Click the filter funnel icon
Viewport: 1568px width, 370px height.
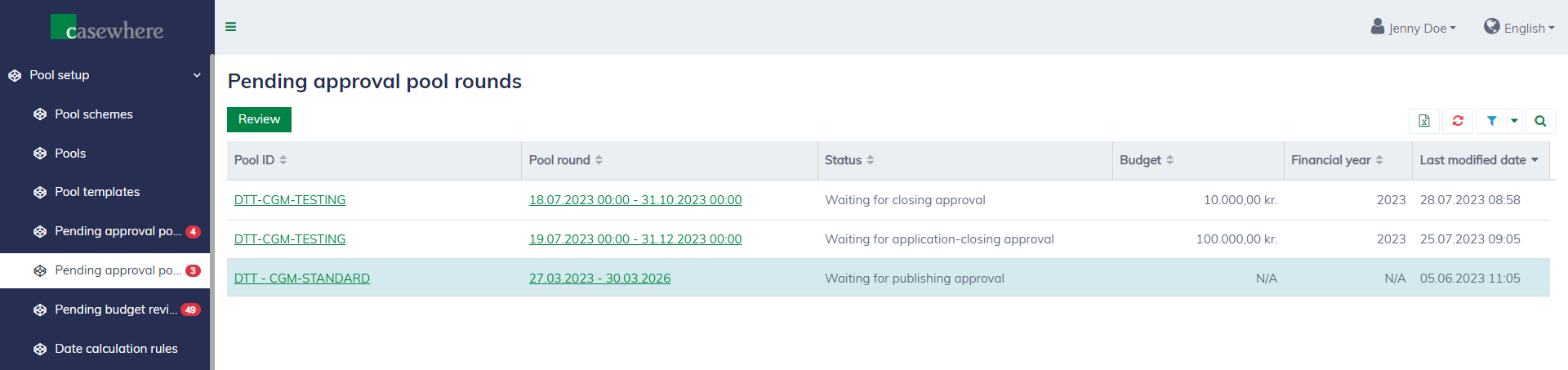tap(1491, 121)
